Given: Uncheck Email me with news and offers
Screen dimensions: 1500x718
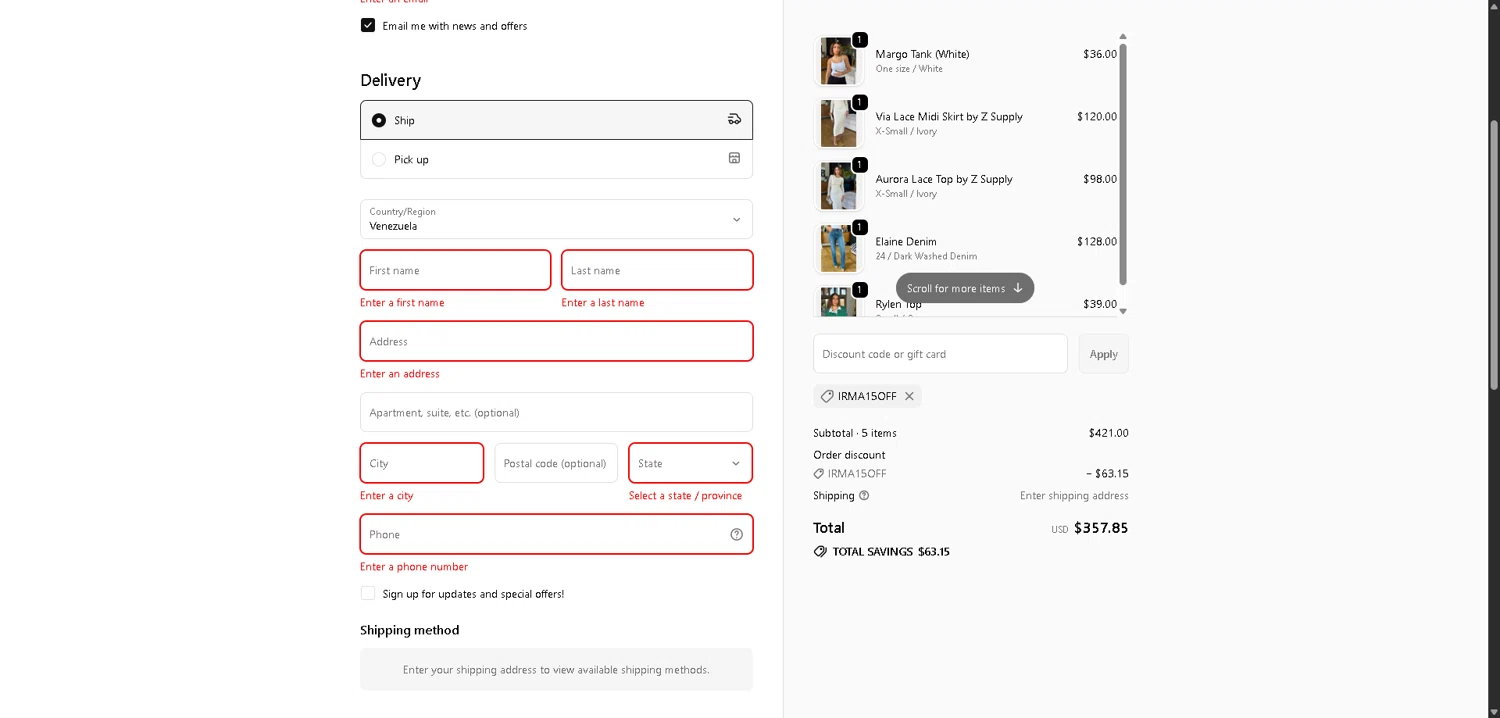Looking at the screenshot, I should coord(368,25).
